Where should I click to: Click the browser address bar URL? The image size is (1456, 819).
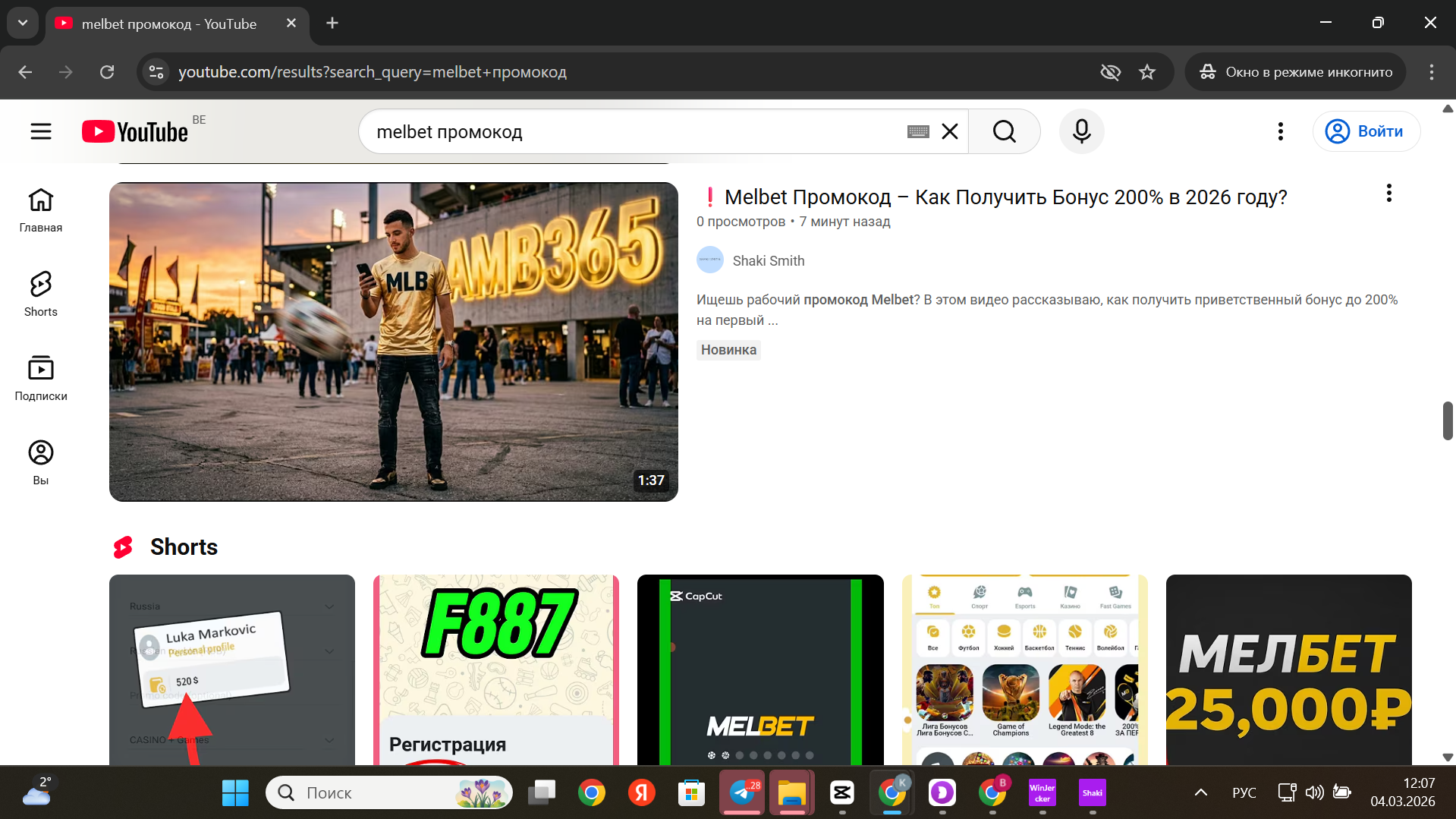[373, 72]
